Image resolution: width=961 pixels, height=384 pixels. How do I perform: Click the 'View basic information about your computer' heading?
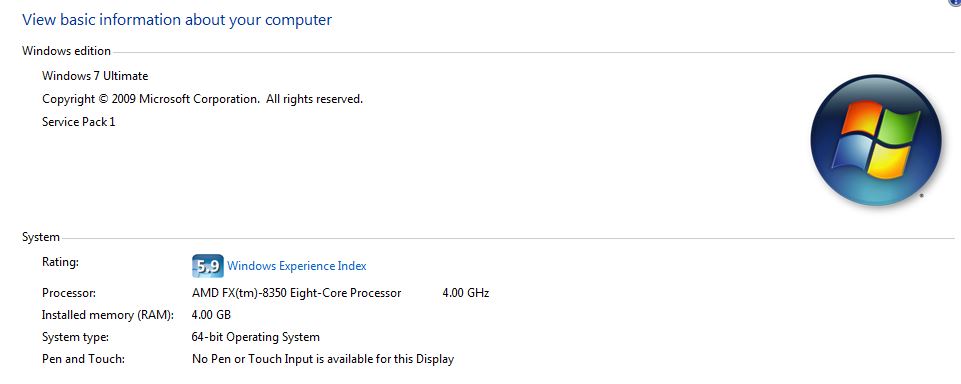tap(177, 20)
